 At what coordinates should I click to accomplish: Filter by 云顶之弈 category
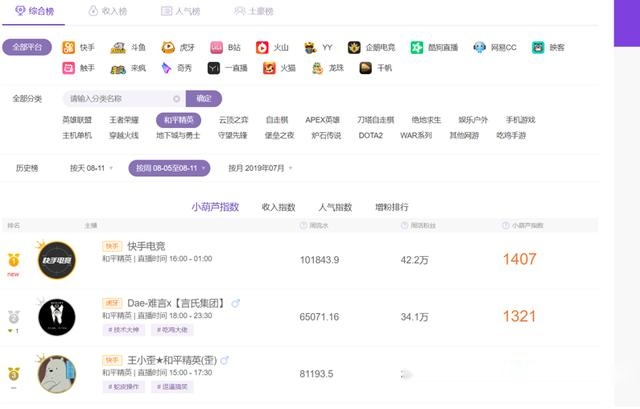(x=233, y=120)
